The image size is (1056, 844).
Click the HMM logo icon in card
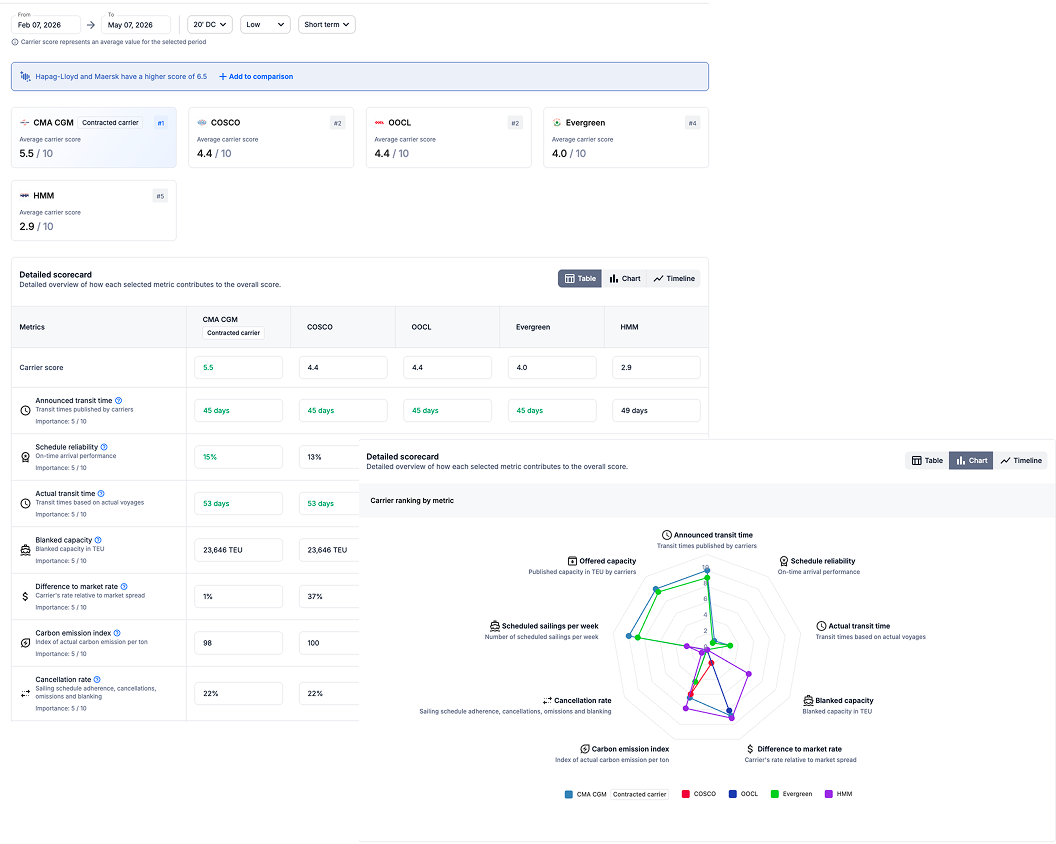24,195
